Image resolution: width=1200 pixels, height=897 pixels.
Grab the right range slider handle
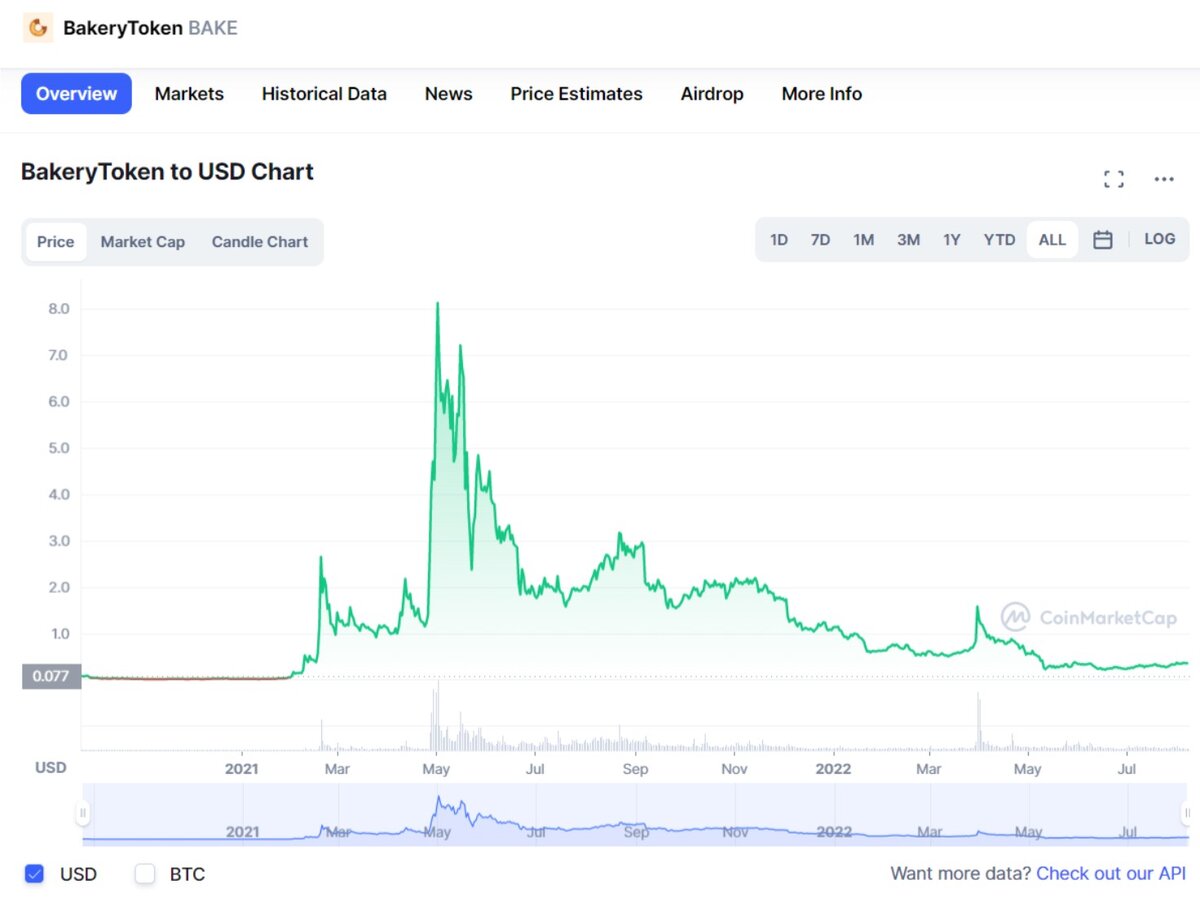click(x=1186, y=813)
